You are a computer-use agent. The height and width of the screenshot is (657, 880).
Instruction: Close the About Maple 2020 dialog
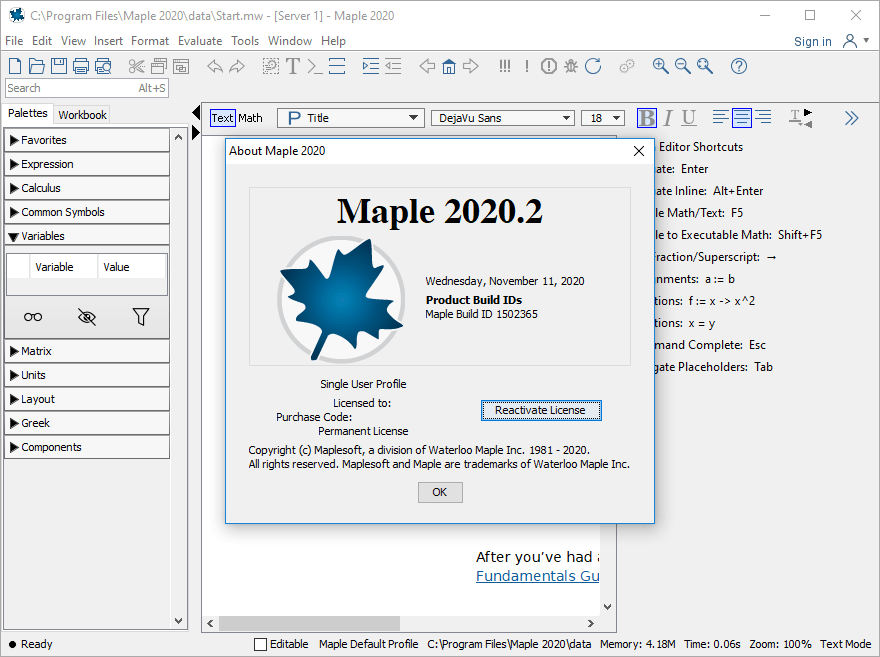tap(639, 151)
